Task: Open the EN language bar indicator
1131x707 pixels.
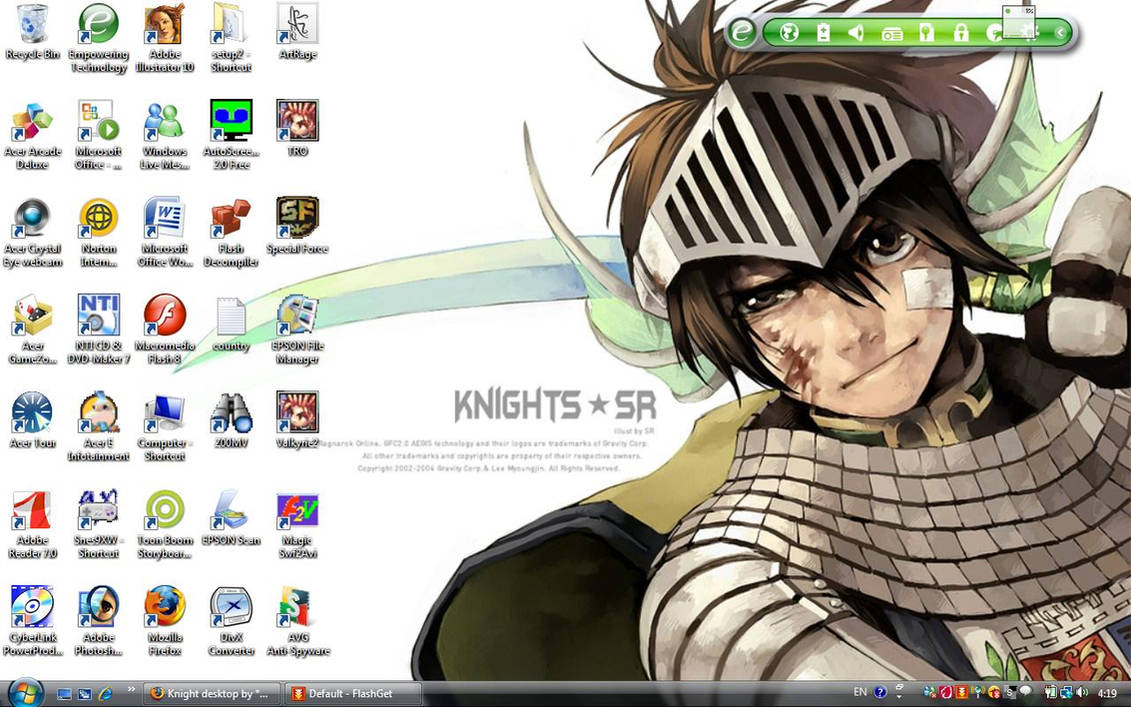Action: click(x=860, y=693)
